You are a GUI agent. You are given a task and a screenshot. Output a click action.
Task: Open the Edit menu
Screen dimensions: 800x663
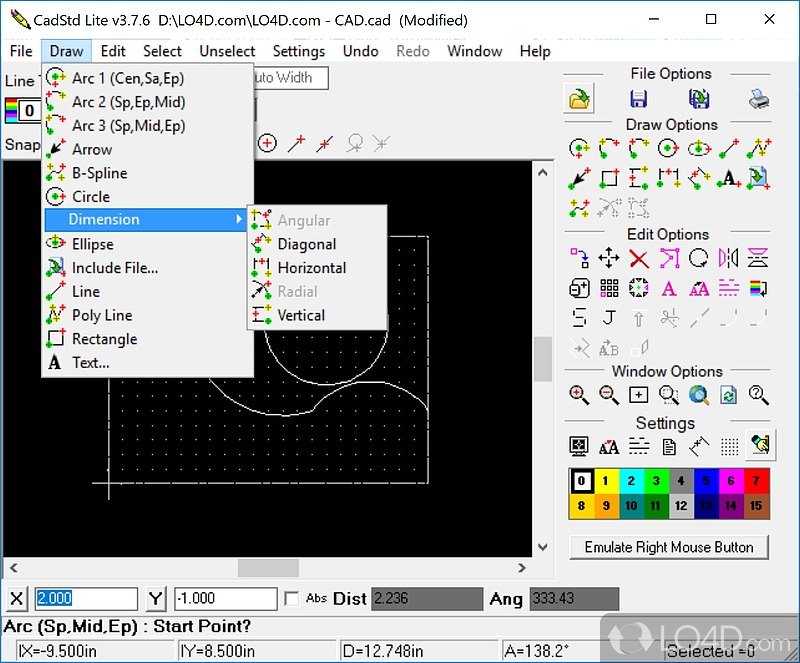(x=113, y=51)
